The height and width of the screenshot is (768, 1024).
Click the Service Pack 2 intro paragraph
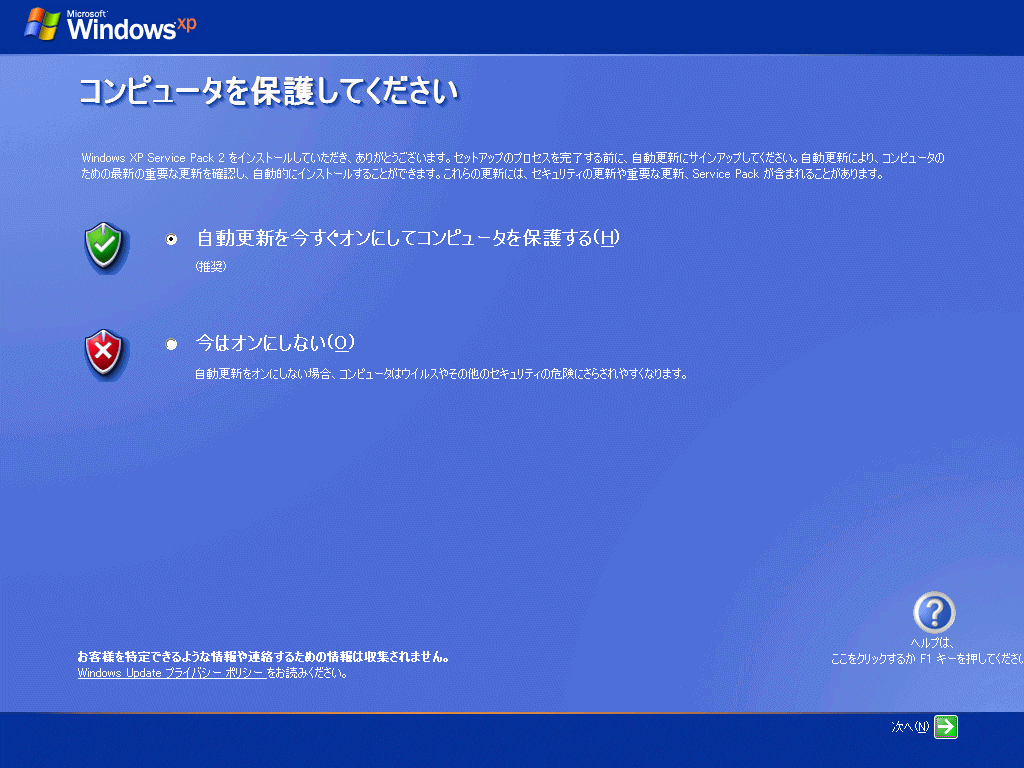coord(510,166)
